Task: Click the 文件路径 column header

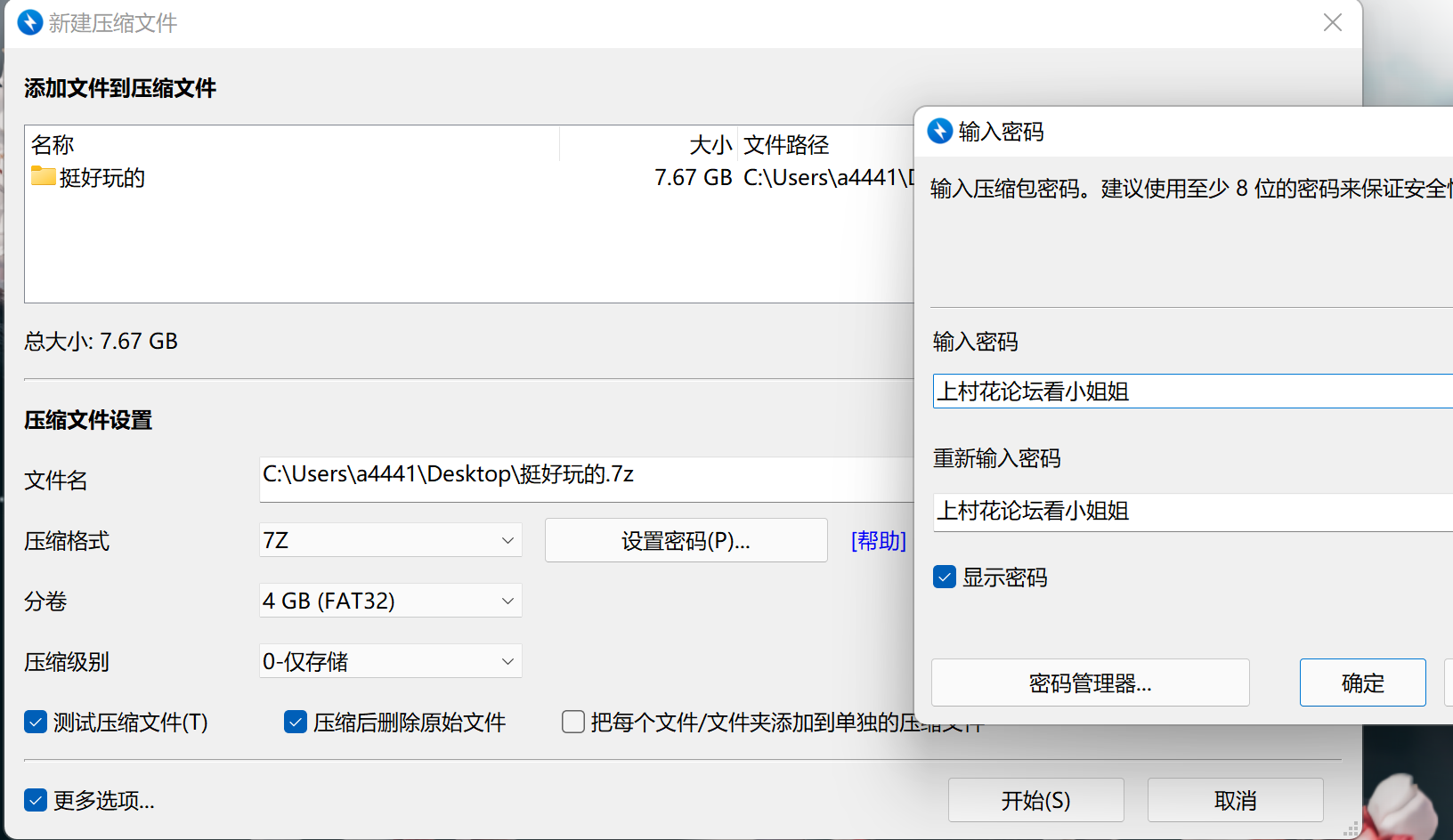Action: click(x=786, y=144)
